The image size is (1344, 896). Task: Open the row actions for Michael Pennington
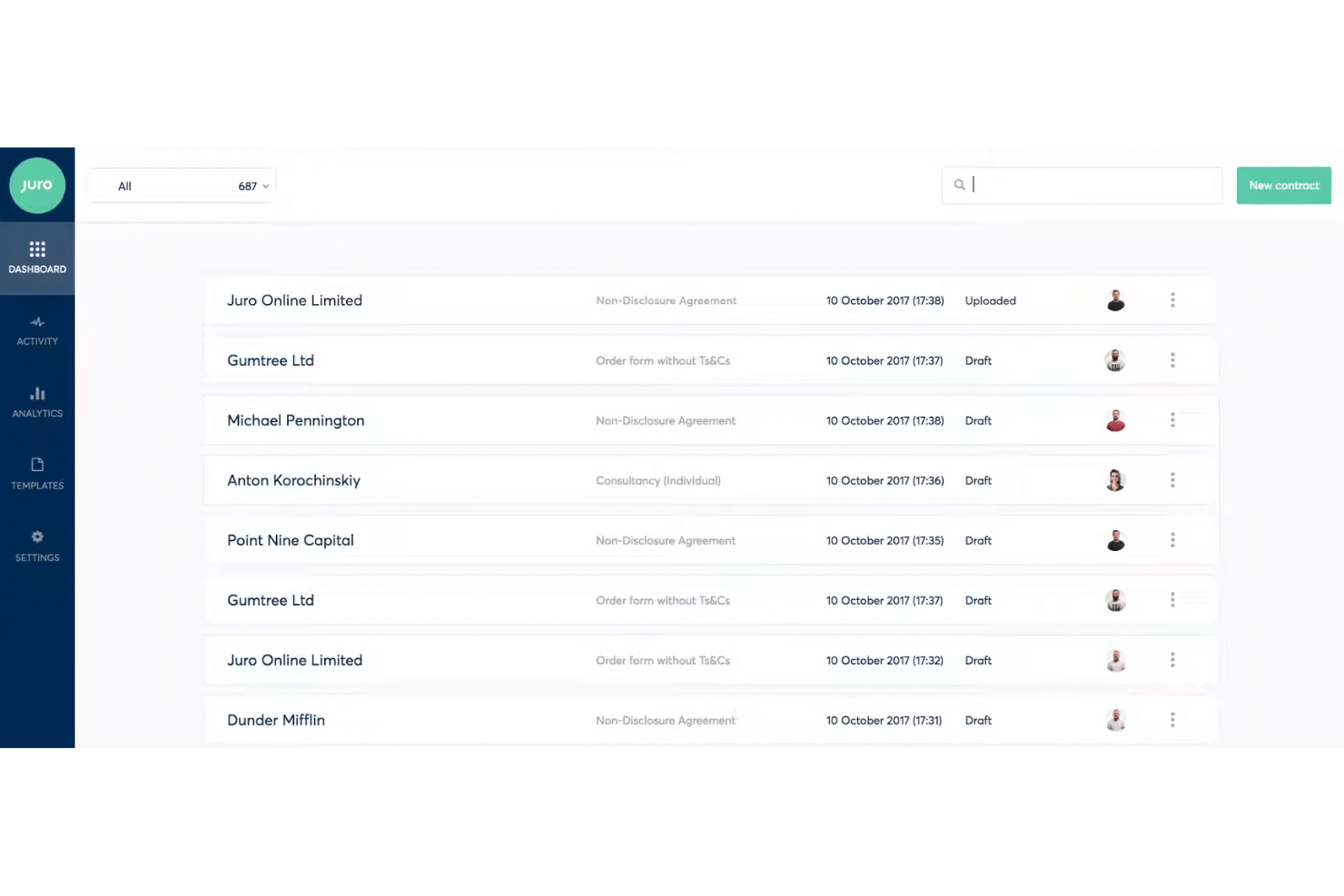tap(1172, 420)
